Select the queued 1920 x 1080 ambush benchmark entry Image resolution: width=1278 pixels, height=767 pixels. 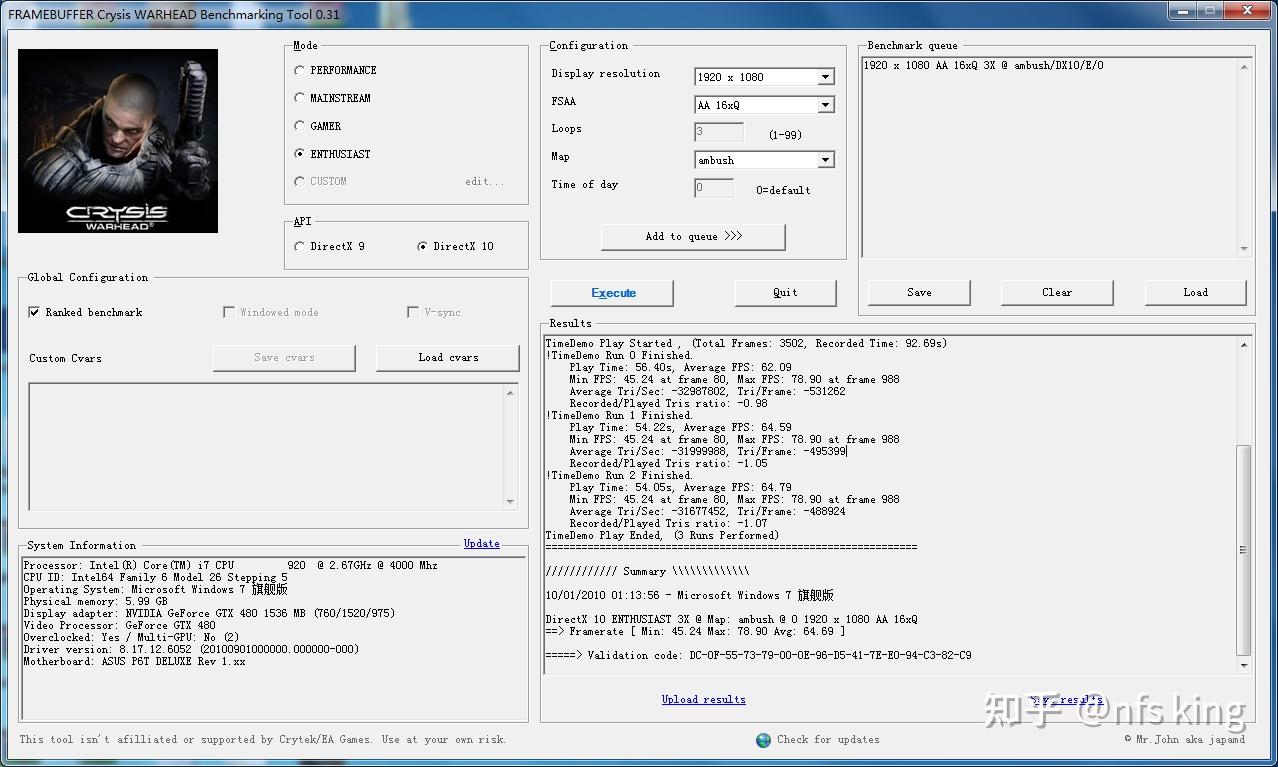[x=983, y=66]
